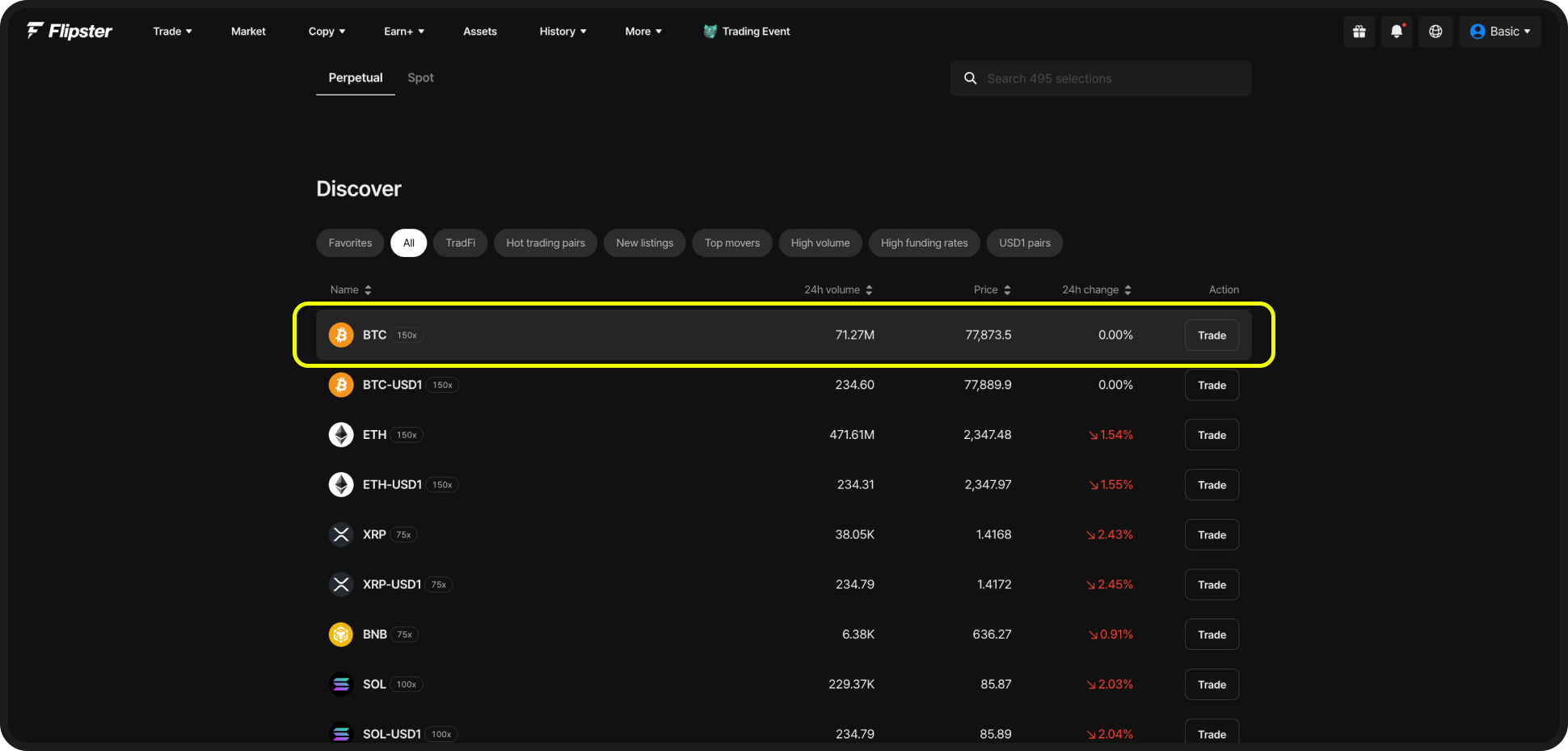Expand the More menu
Screen dimensions: 1568x751
pyautogui.click(x=643, y=32)
